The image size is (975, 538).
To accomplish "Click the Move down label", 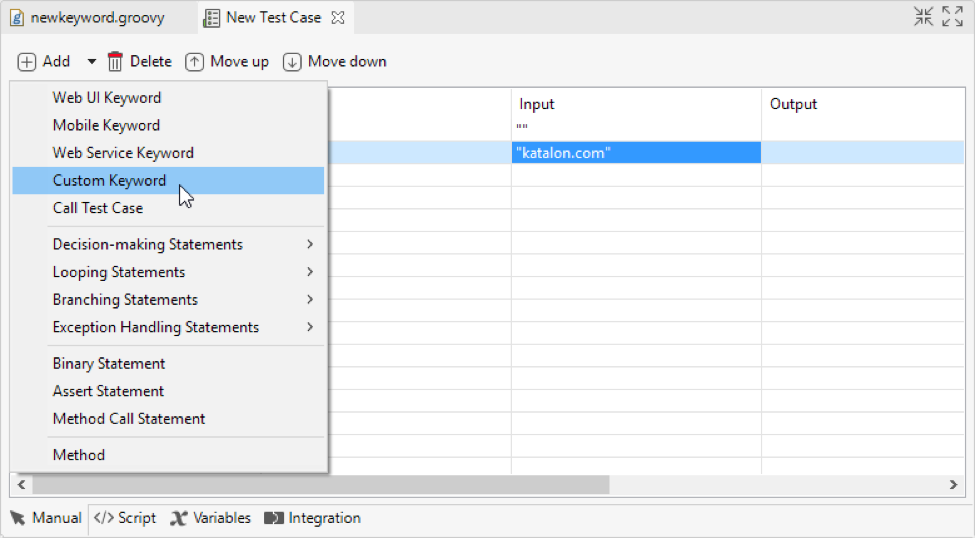I will tap(347, 62).
